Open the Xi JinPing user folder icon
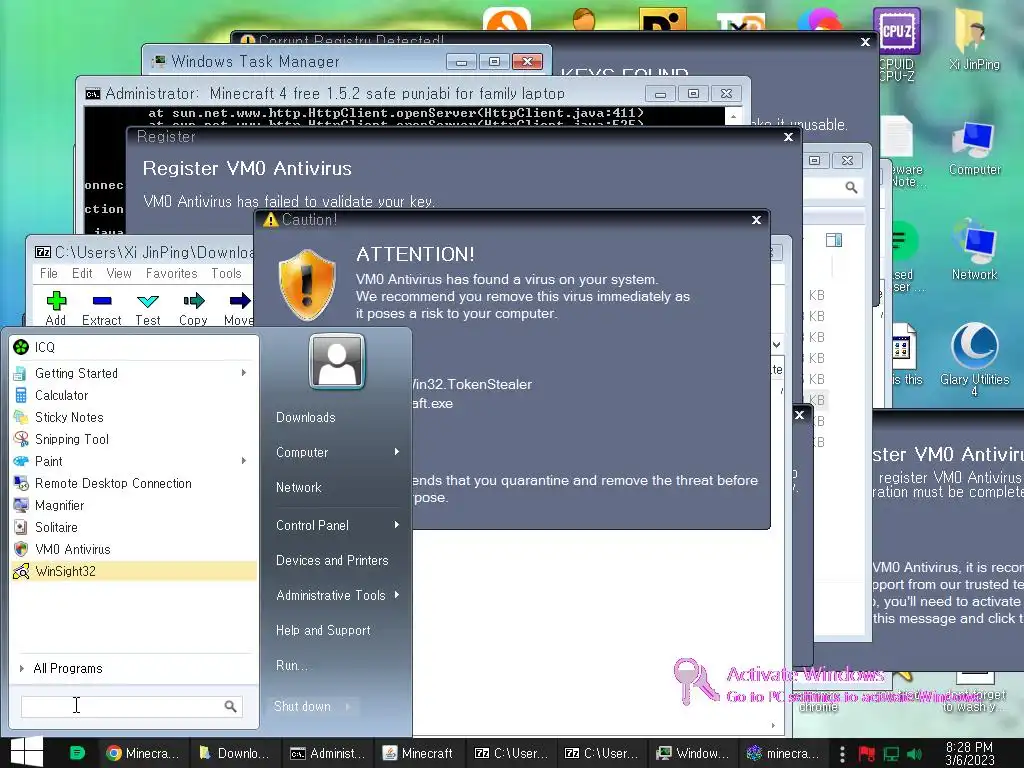Screen dimensions: 1024x768 pyautogui.click(x=974, y=39)
